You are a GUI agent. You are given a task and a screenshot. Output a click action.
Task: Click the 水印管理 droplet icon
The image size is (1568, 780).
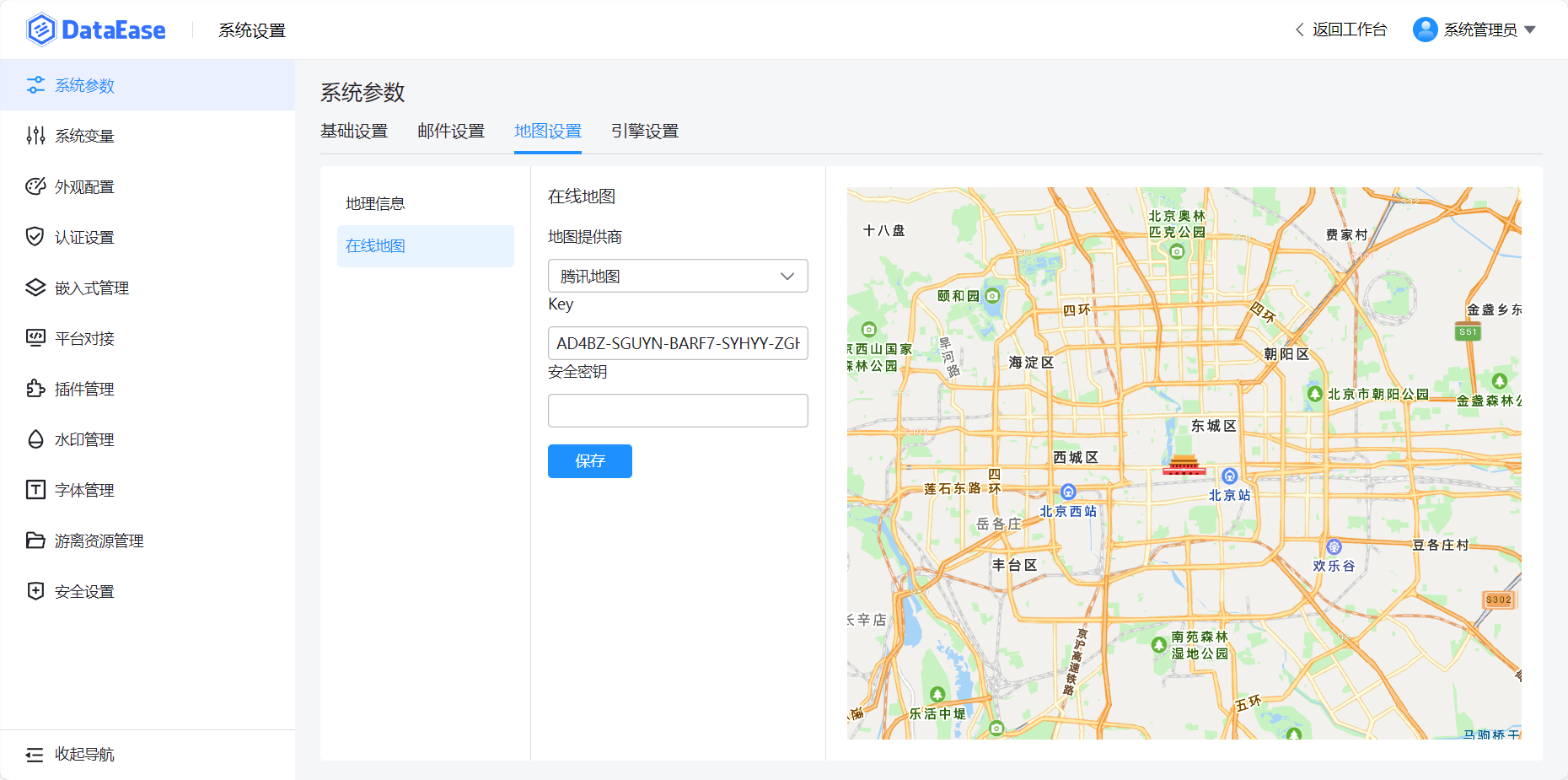[x=35, y=439]
